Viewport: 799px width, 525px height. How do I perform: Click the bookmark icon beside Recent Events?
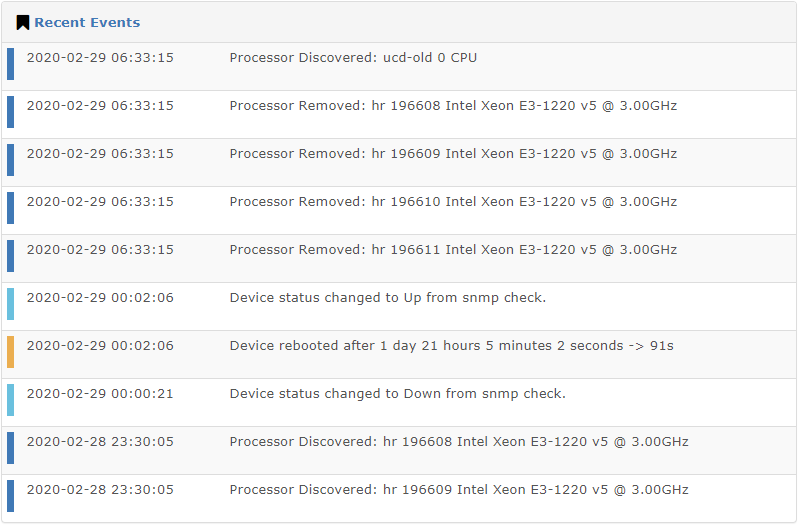click(22, 22)
